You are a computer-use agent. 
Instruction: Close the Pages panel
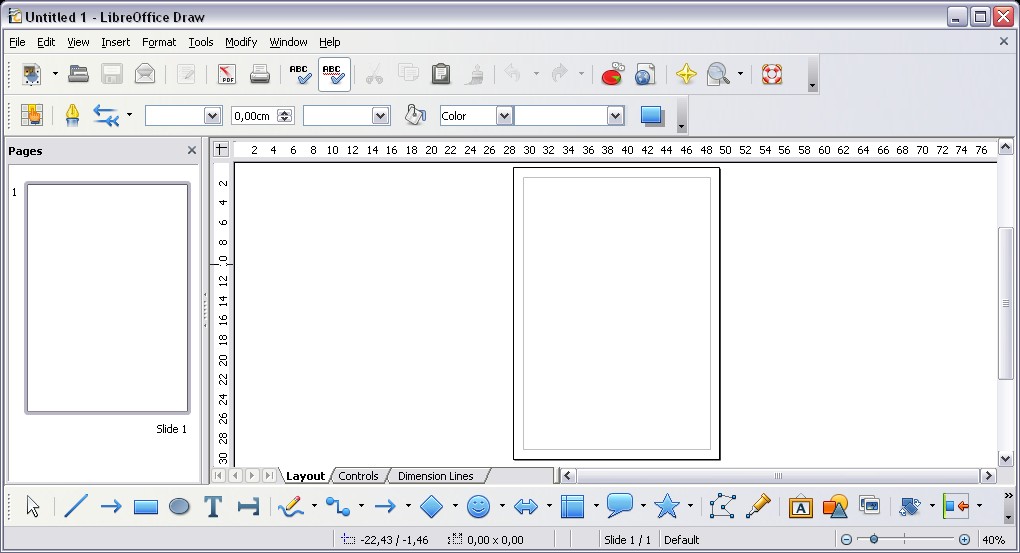(191, 150)
